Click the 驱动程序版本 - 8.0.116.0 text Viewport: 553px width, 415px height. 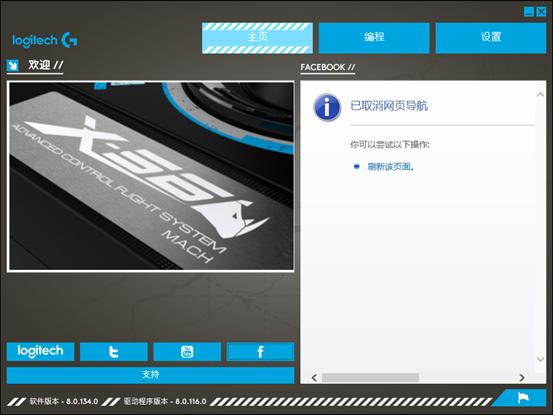click(x=165, y=401)
